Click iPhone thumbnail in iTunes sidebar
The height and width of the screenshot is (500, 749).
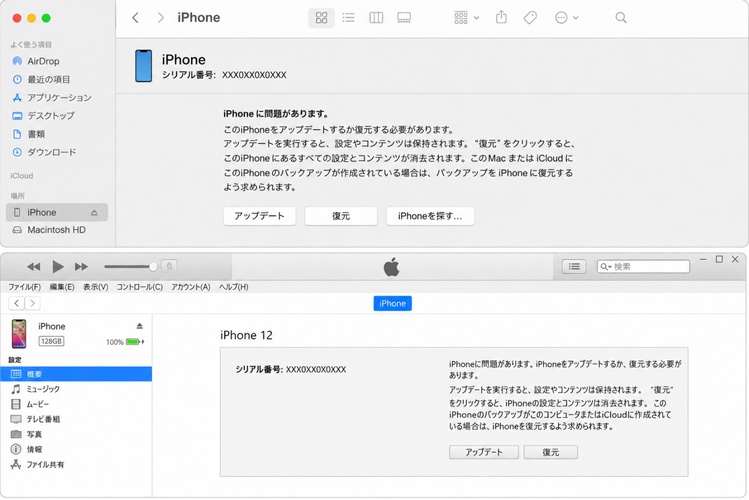19,334
